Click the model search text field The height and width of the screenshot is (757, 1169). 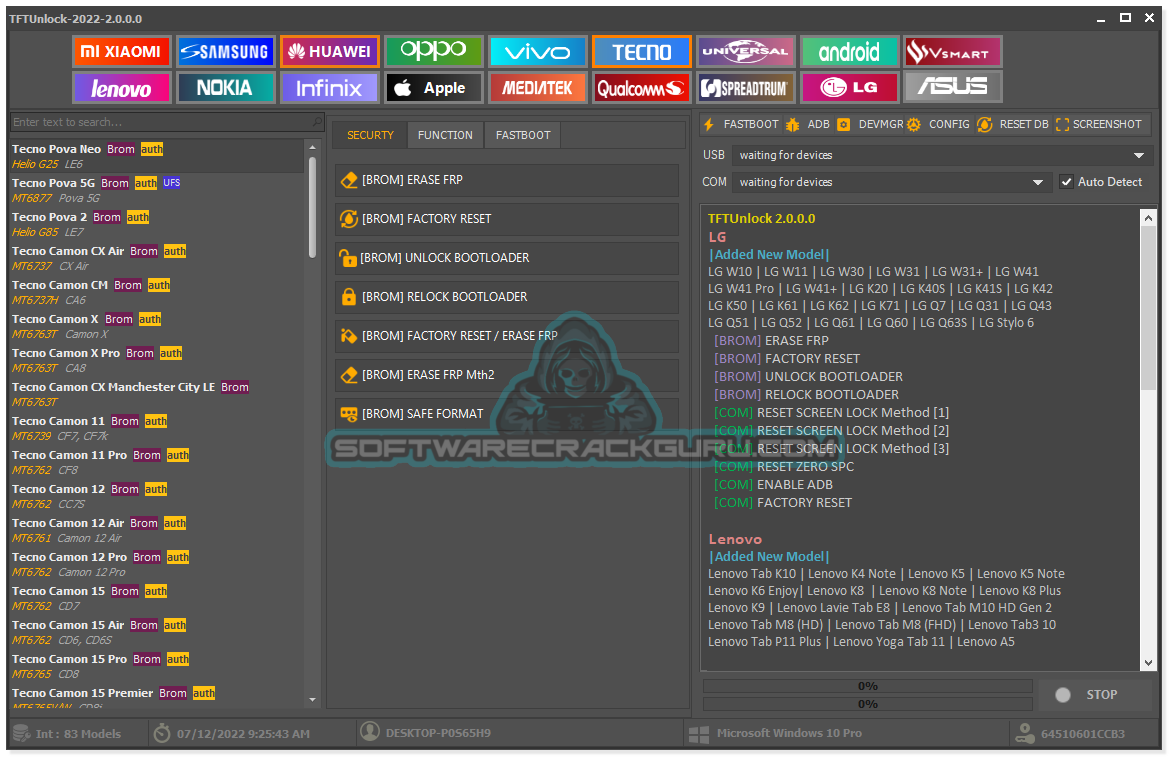click(x=160, y=122)
